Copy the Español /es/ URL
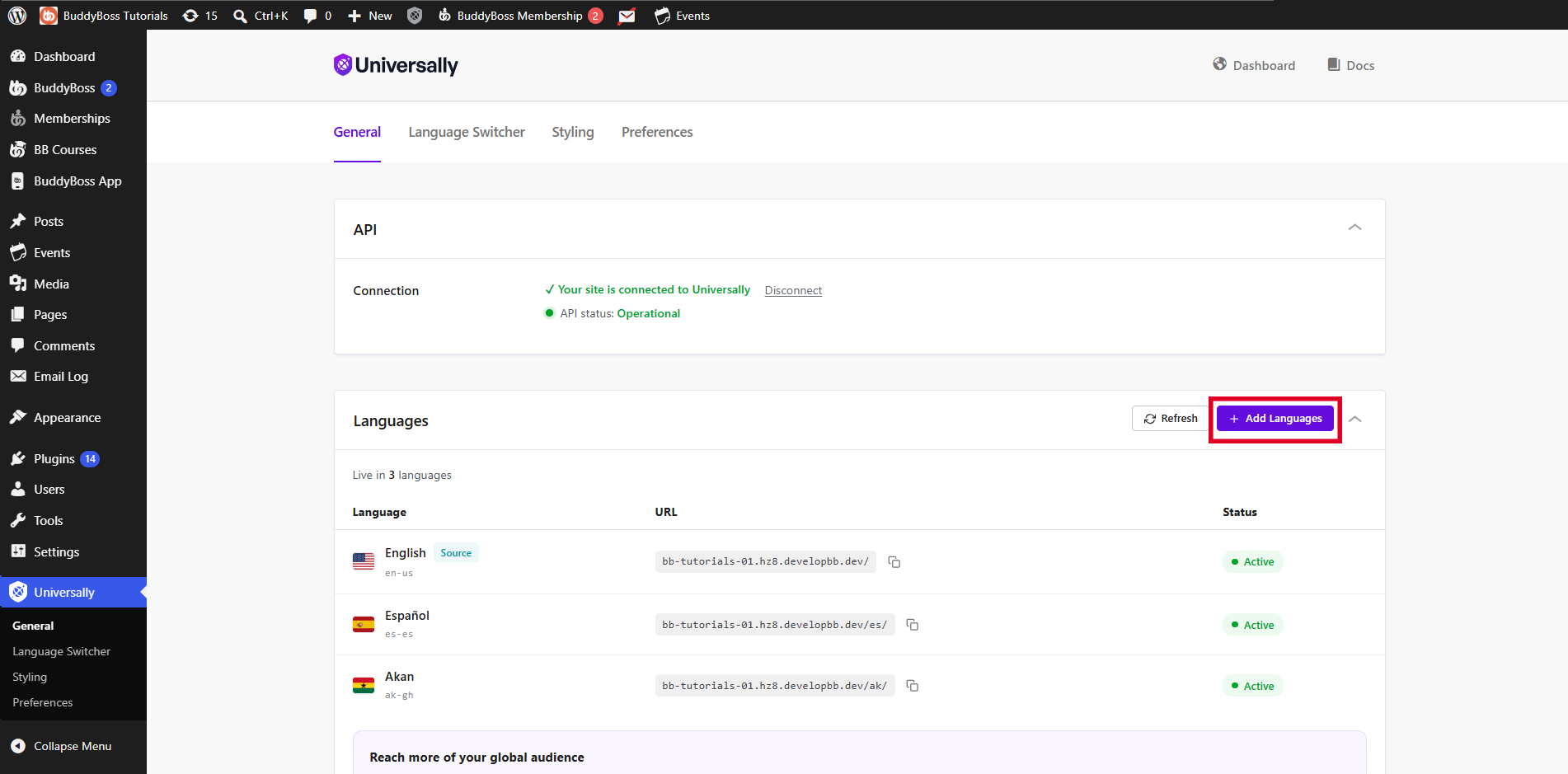The image size is (1568, 774). click(912, 625)
